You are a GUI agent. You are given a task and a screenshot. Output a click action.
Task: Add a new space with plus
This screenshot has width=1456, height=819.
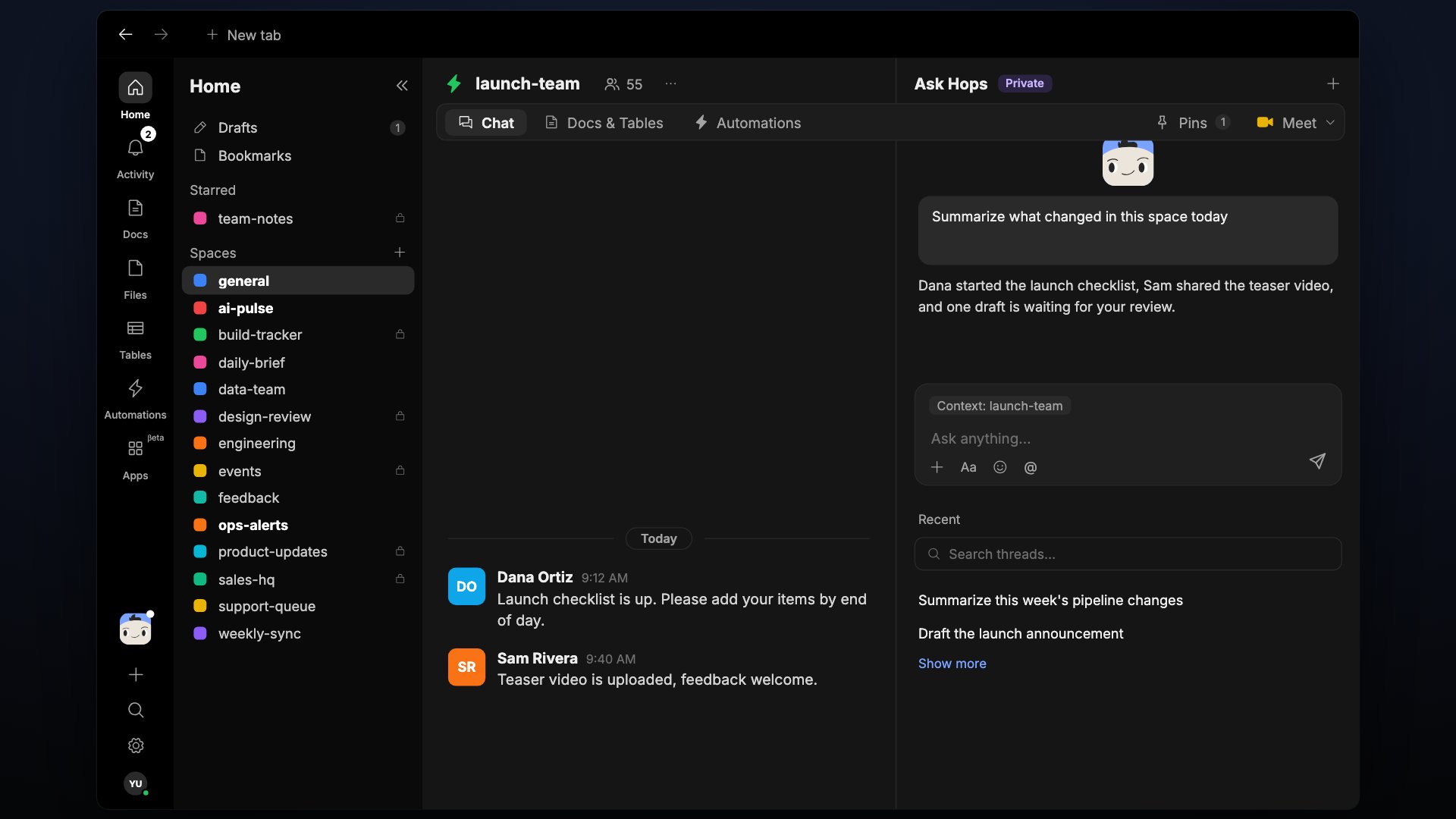coord(400,252)
